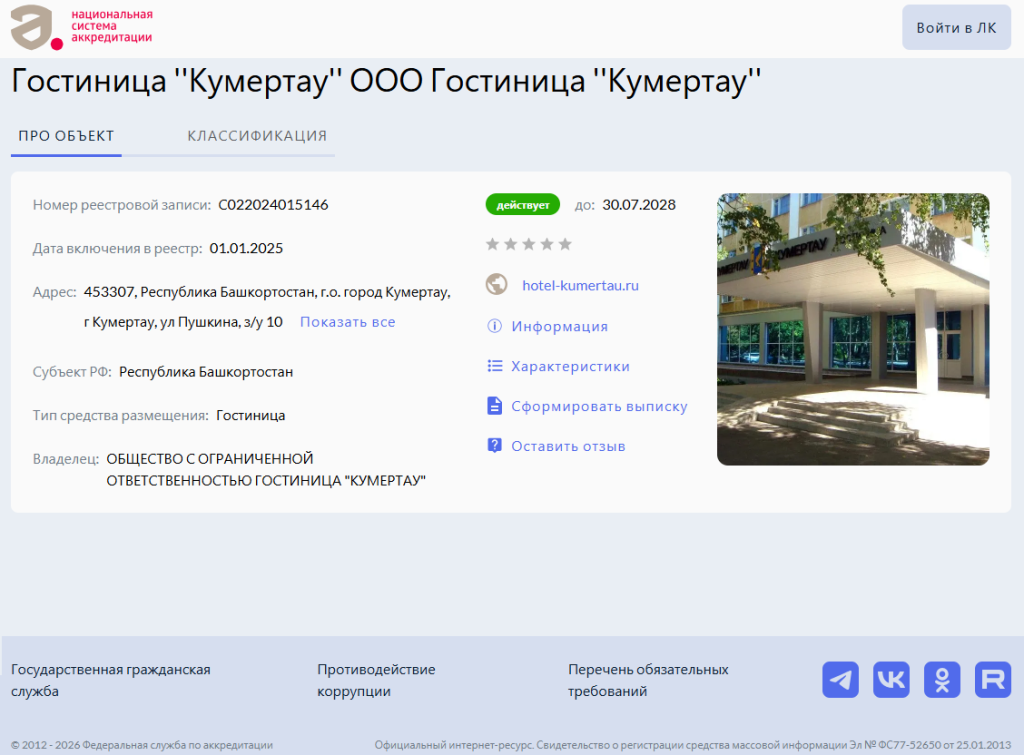Open the Характеристики link

570,366
